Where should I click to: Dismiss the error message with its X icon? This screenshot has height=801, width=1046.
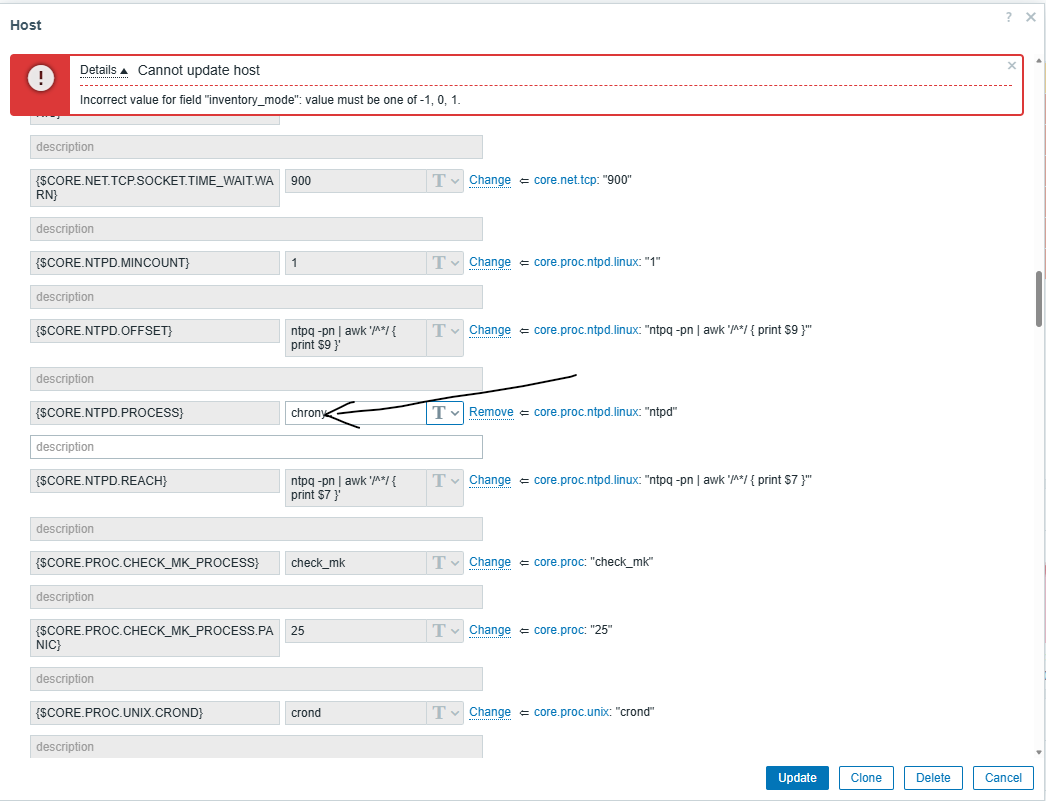coord(1011,66)
